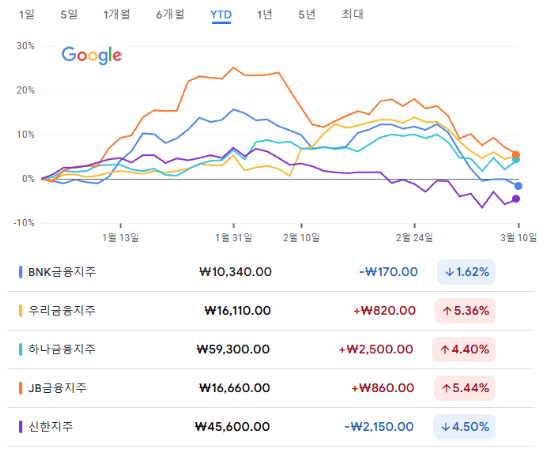Click the teal 하나금융지주 color marker
Screen dimensions: 559x456
pyautogui.click(x=20, y=349)
